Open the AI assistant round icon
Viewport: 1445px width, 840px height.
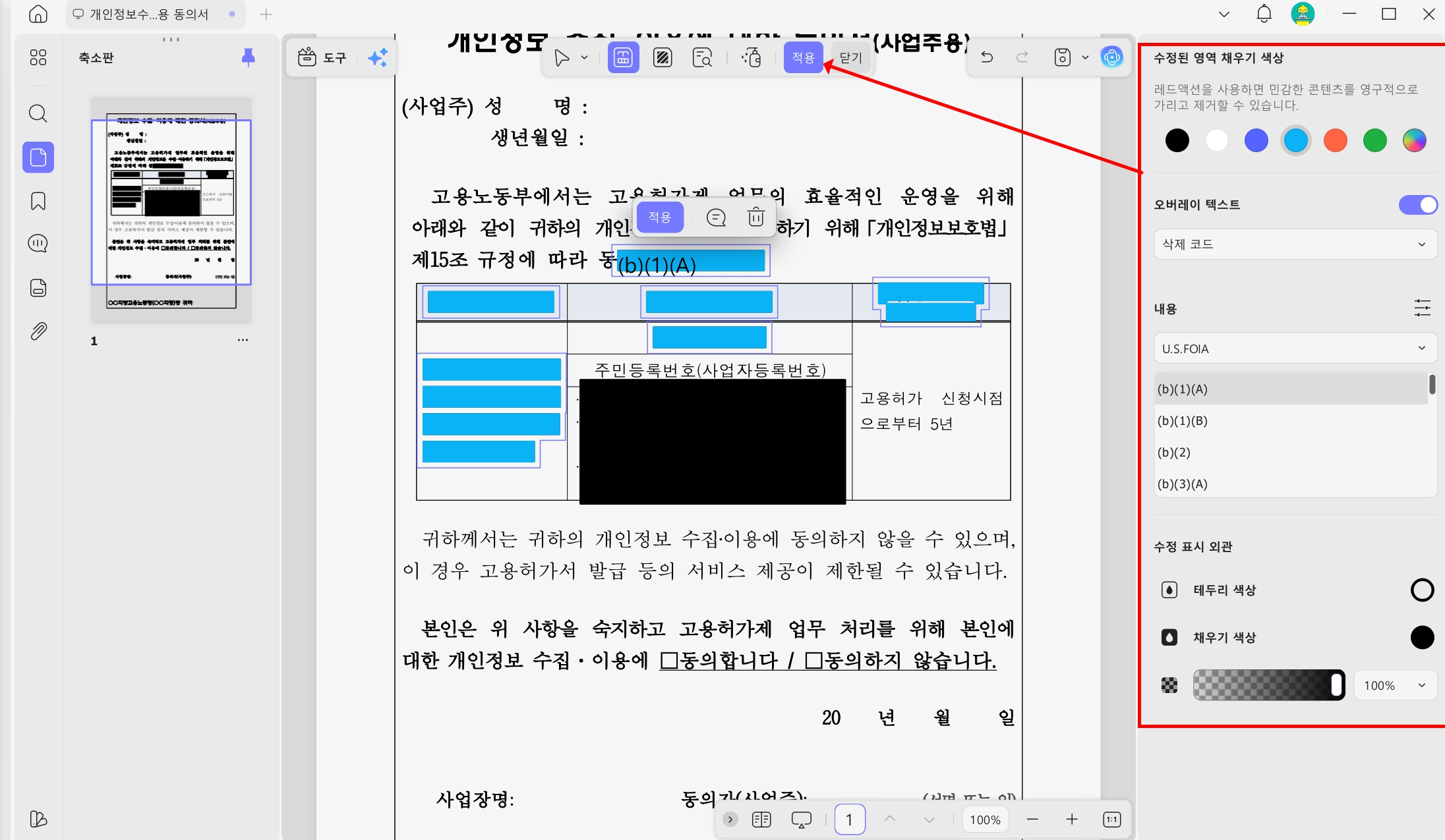pos(1111,57)
